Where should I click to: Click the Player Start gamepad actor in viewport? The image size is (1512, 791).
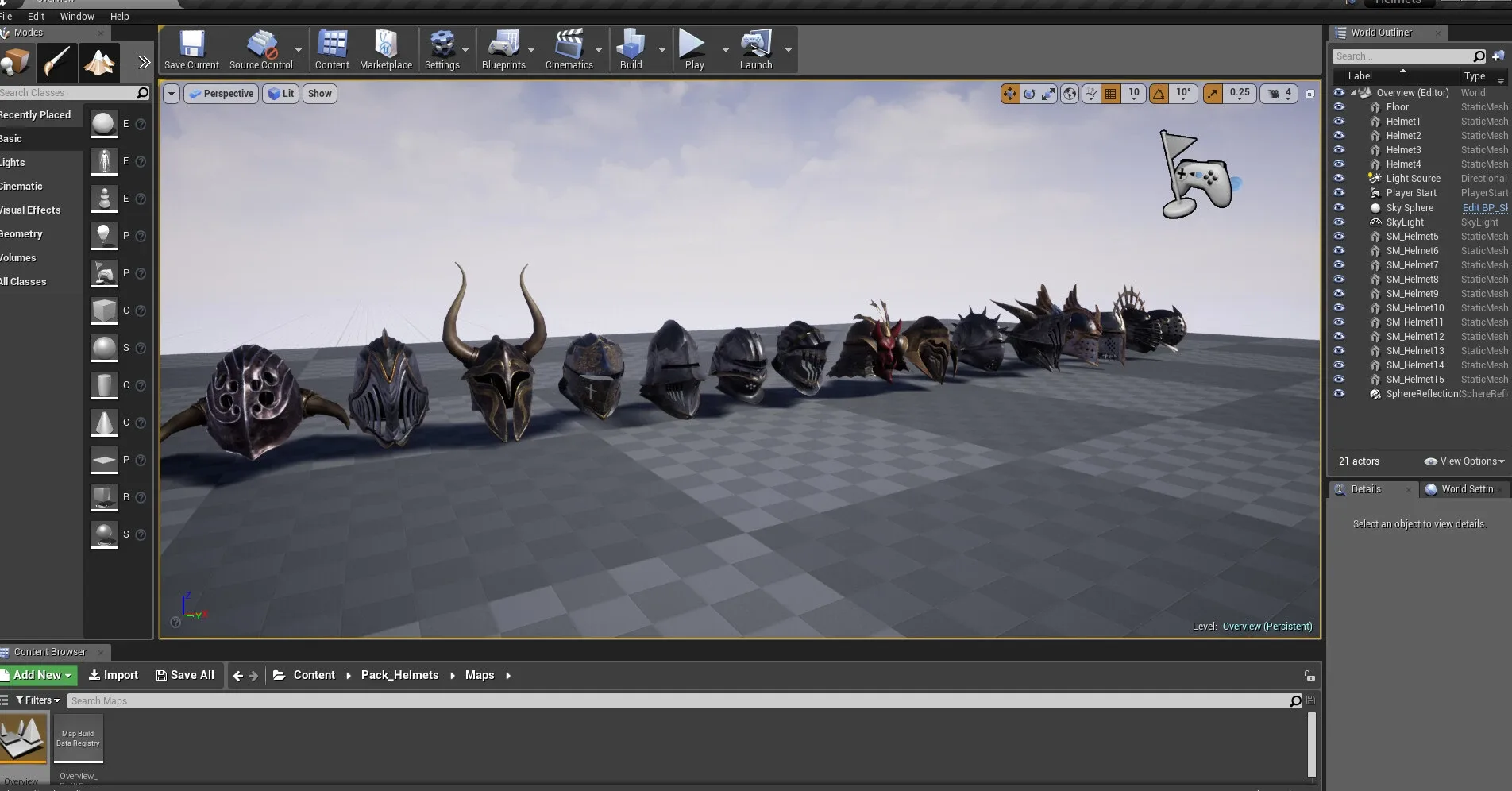pyautogui.click(x=1196, y=175)
